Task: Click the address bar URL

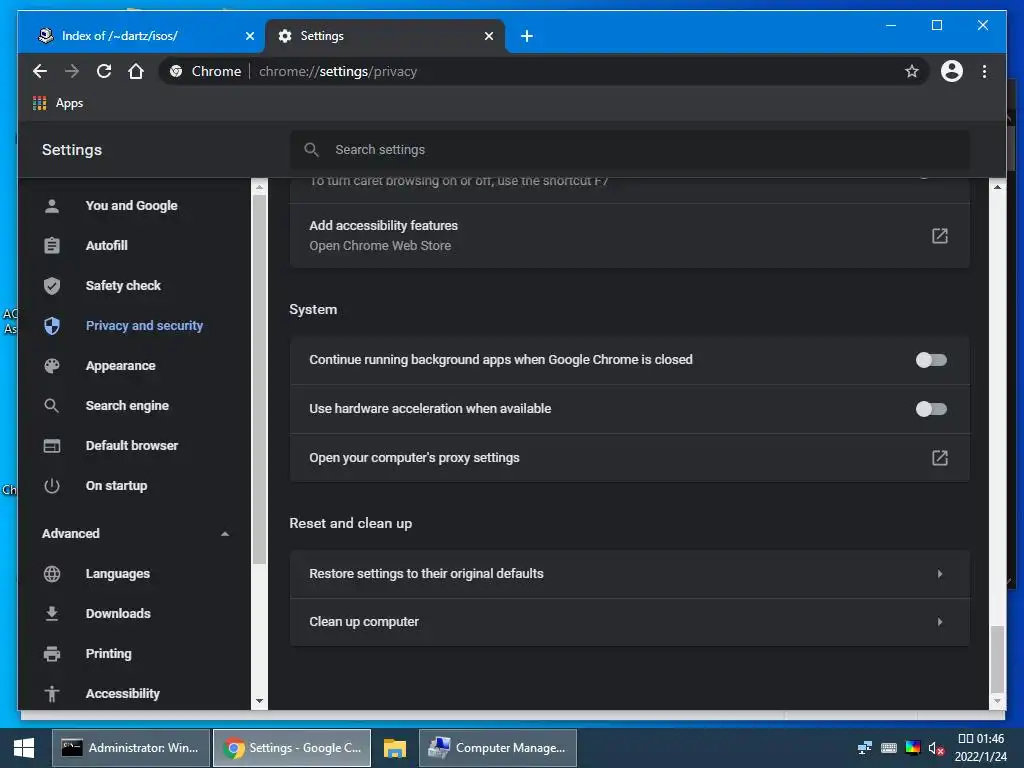Action: click(x=338, y=71)
